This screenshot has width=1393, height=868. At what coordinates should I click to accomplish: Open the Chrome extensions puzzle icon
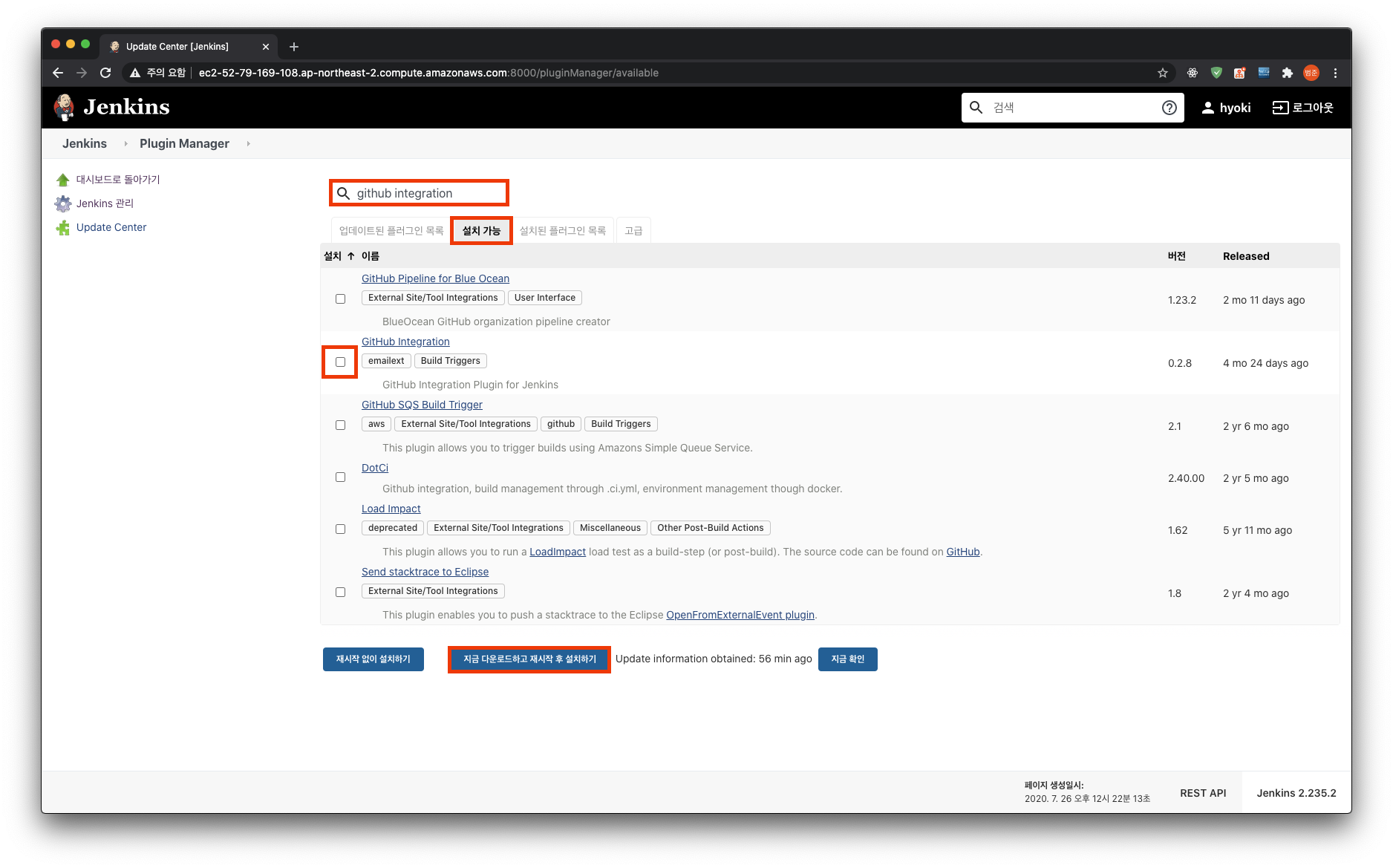coord(1288,73)
